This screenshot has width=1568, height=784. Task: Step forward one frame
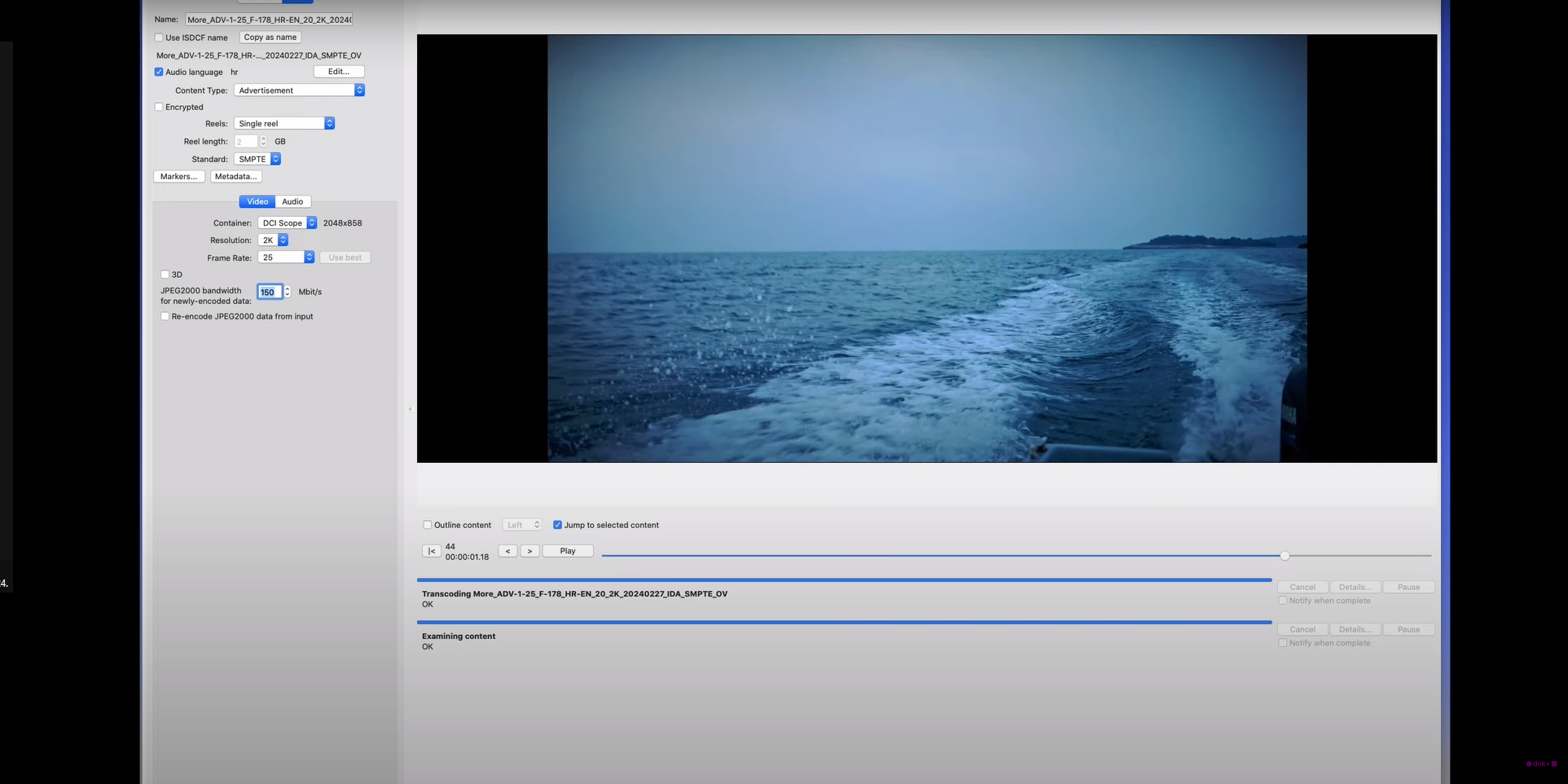(x=529, y=552)
